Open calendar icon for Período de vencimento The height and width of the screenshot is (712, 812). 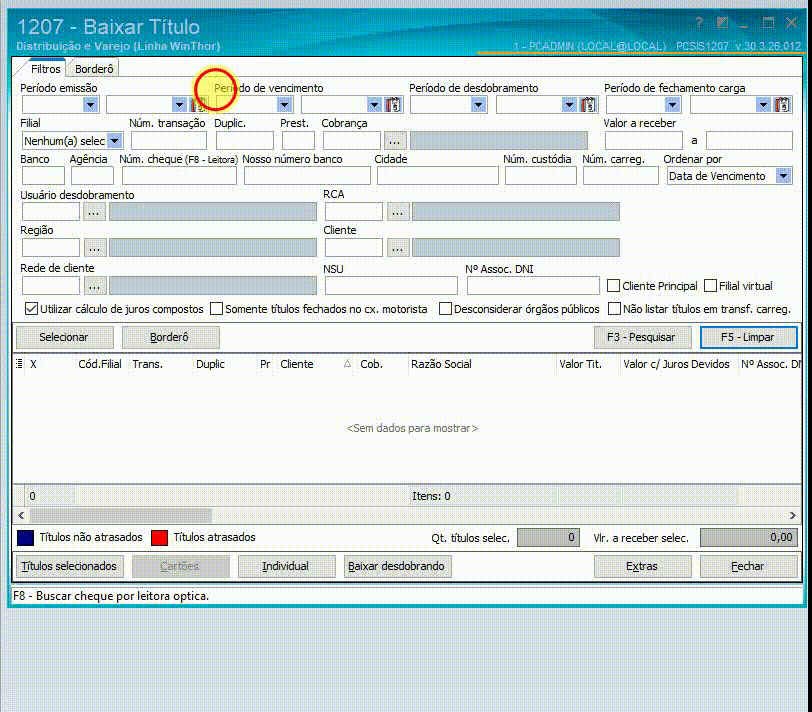coord(394,105)
